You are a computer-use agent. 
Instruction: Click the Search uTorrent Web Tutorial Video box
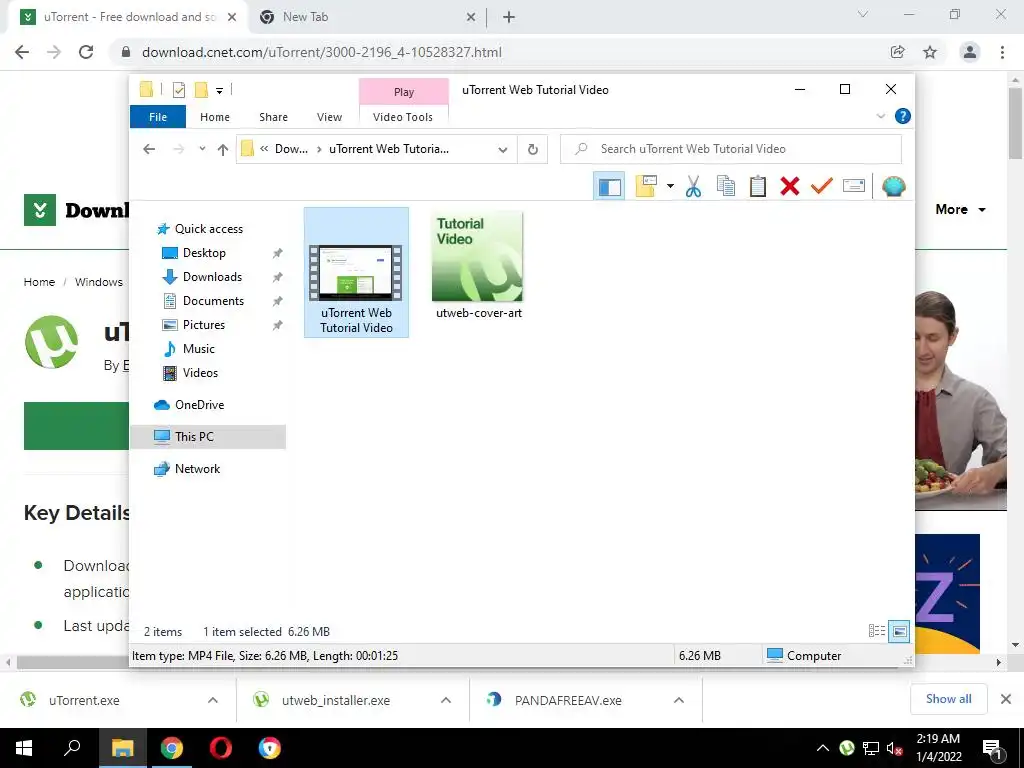[731, 149]
